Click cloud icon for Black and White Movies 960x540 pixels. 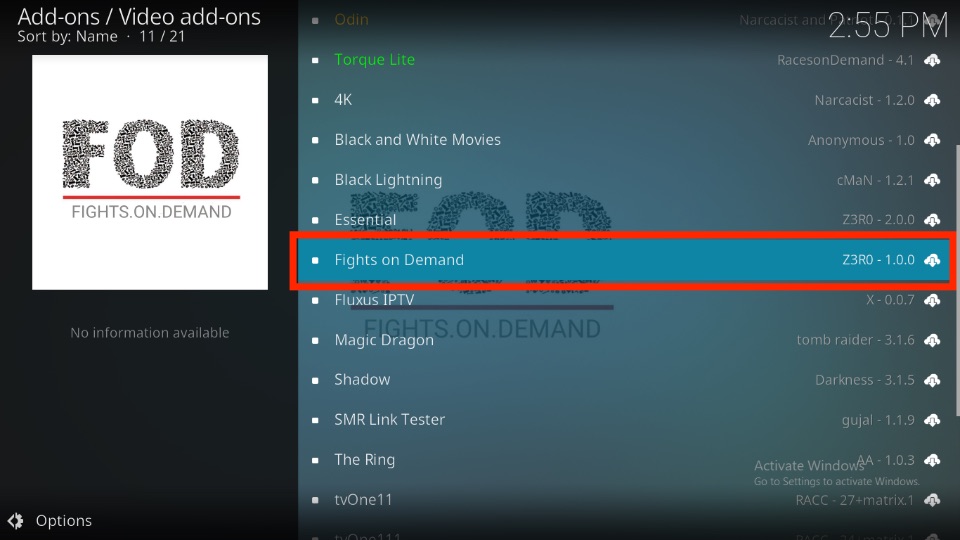tap(932, 140)
